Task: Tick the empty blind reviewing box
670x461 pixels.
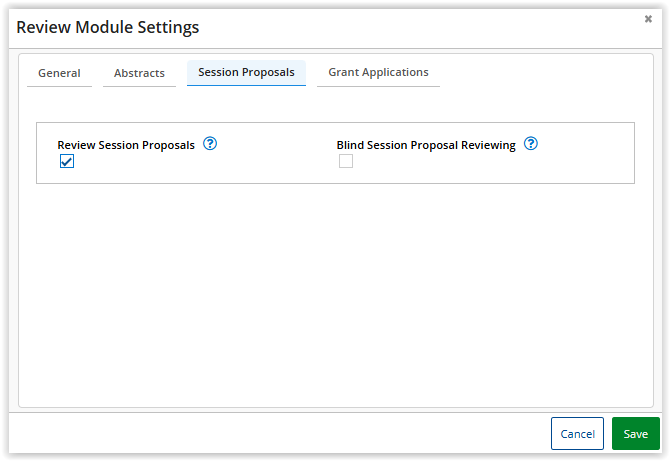Action: point(346,161)
